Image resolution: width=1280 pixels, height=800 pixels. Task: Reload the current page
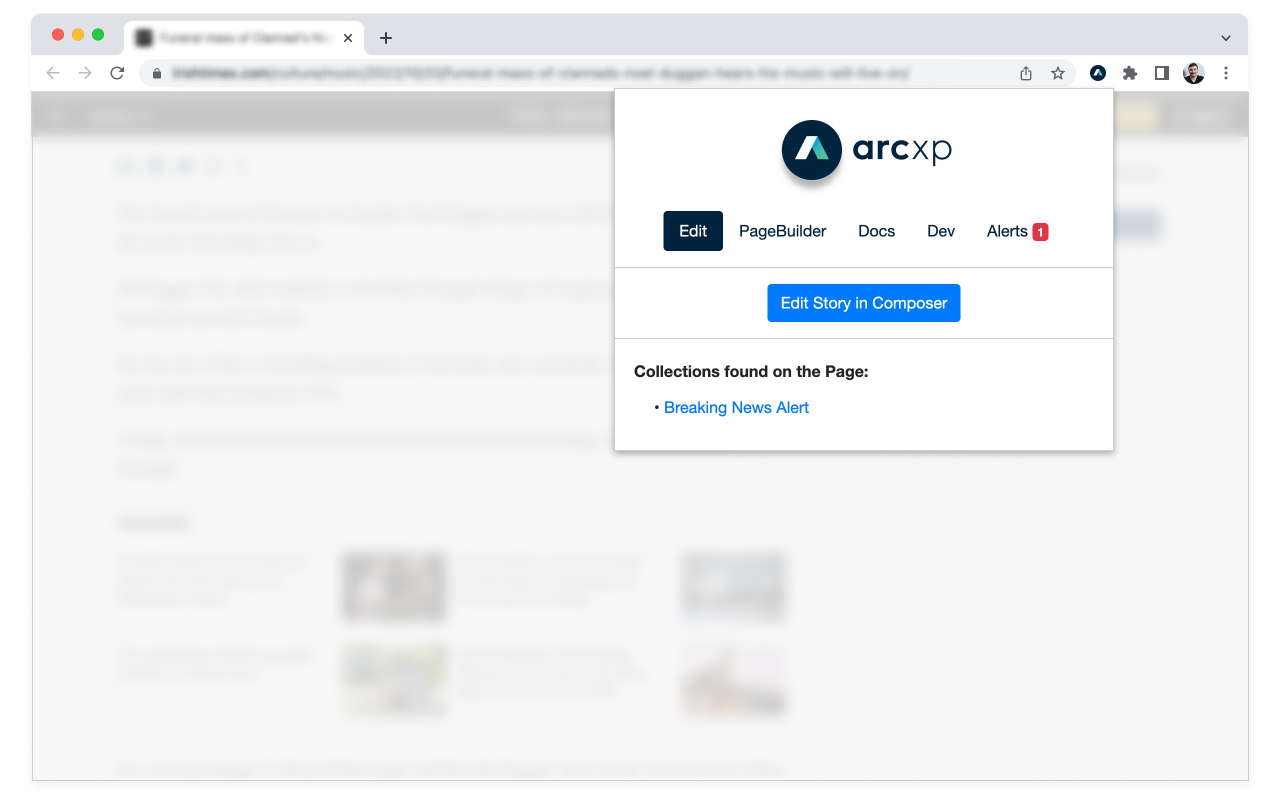[x=117, y=72]
